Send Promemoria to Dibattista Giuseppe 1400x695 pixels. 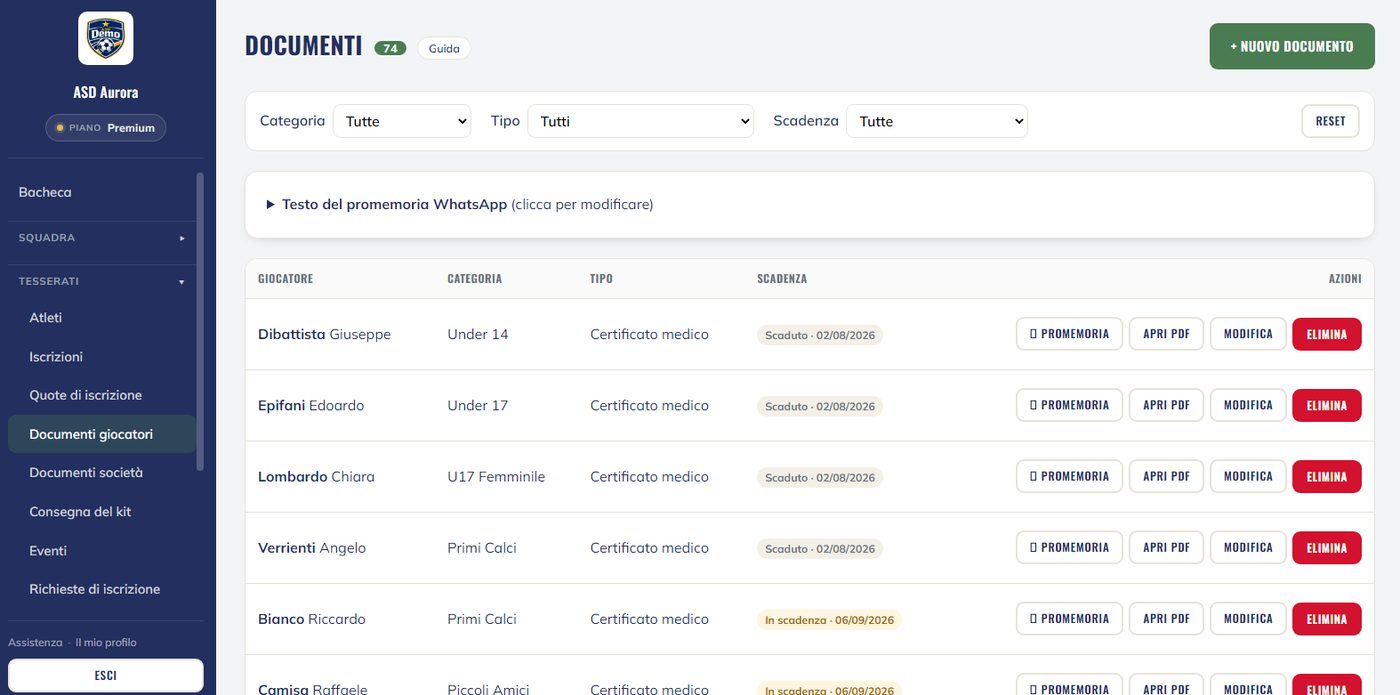(1069, 334)
